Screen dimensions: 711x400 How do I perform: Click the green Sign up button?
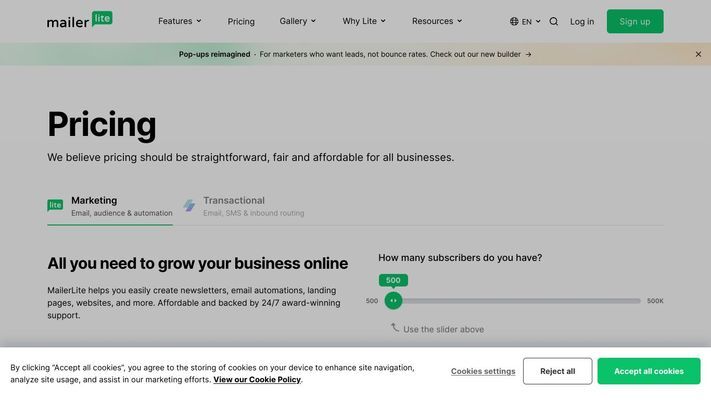[x=635, y=21]
